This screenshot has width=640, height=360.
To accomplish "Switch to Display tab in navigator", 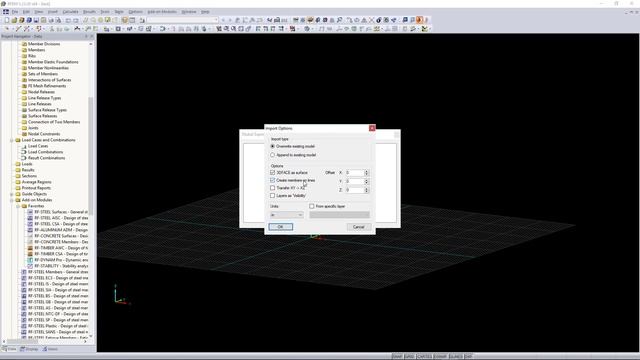I will tap(29, 349).
